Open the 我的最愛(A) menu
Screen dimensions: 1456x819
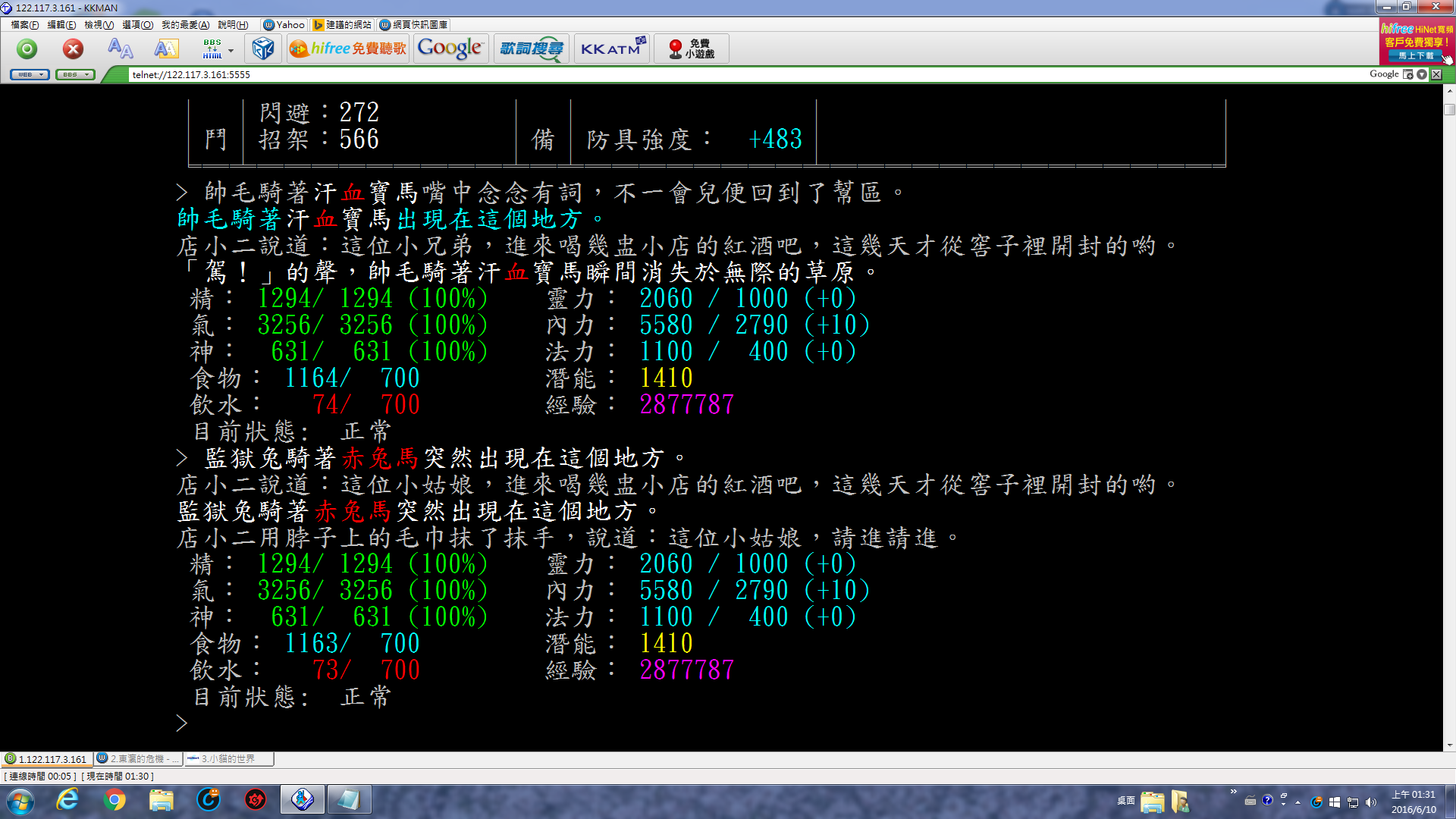point(185,25)
